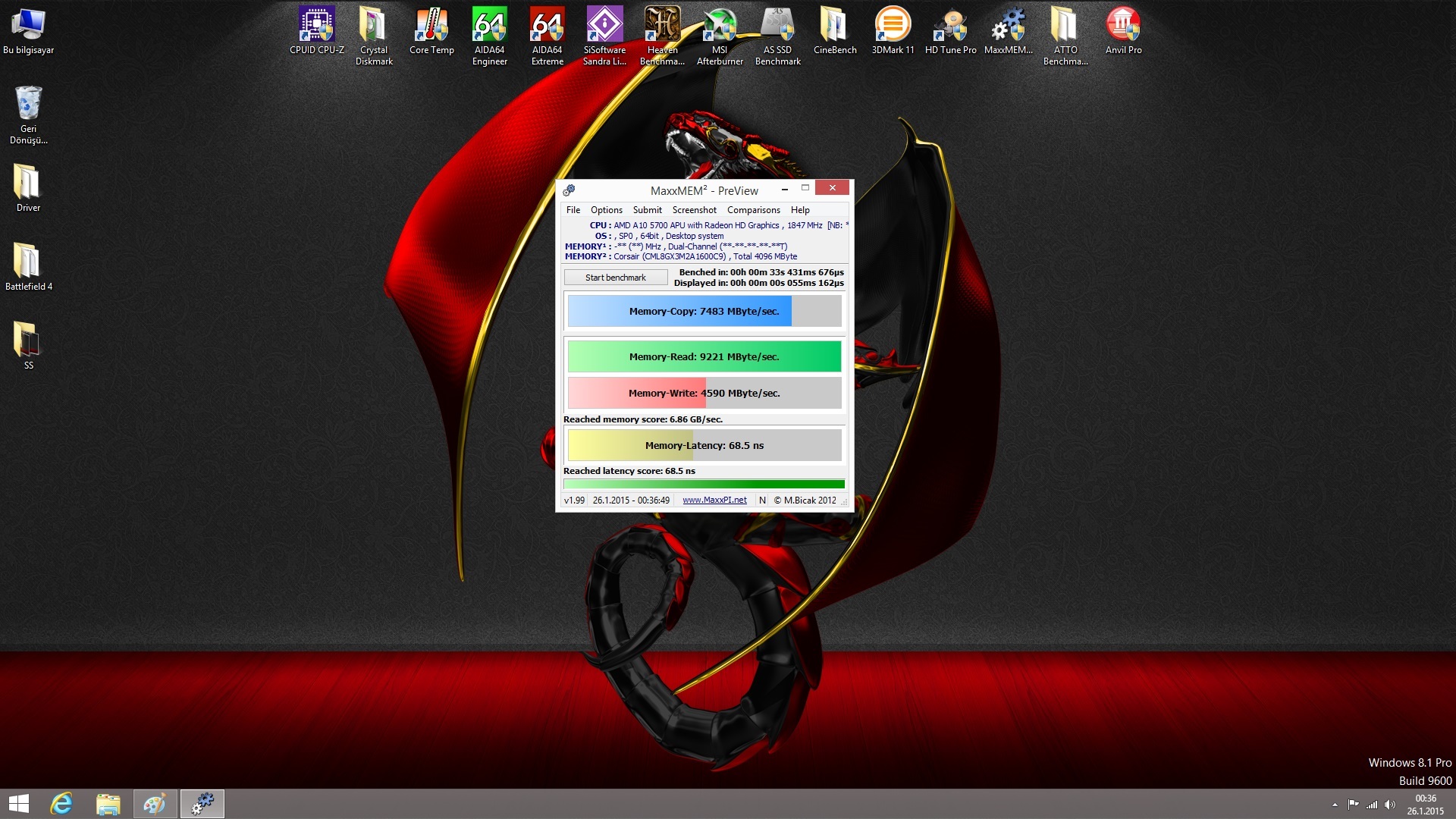Open HD Tune Pro shortcut
Image resolution: width=1456 pixels, height=819 pixels.
point(950,31)
